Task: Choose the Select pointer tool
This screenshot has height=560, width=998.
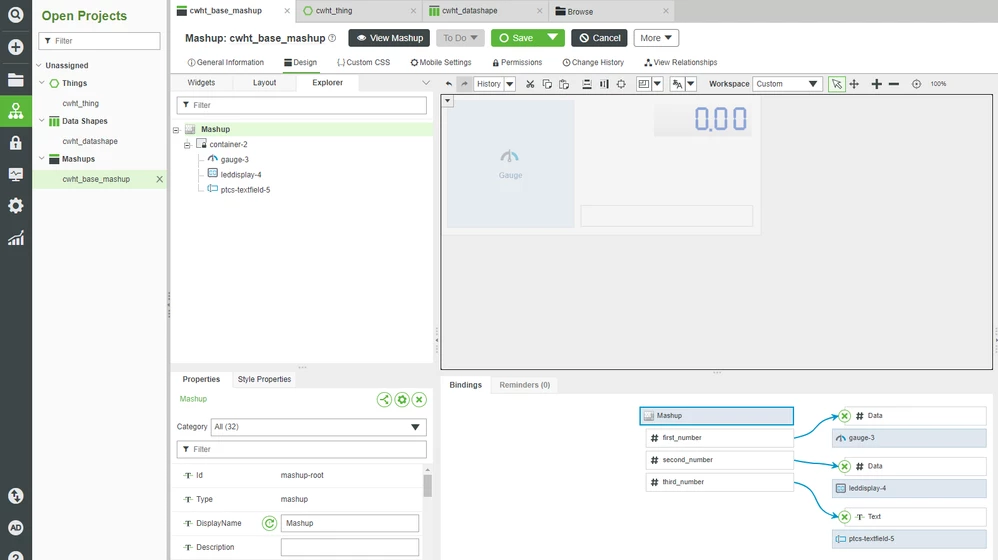Action: click(836, 84)
